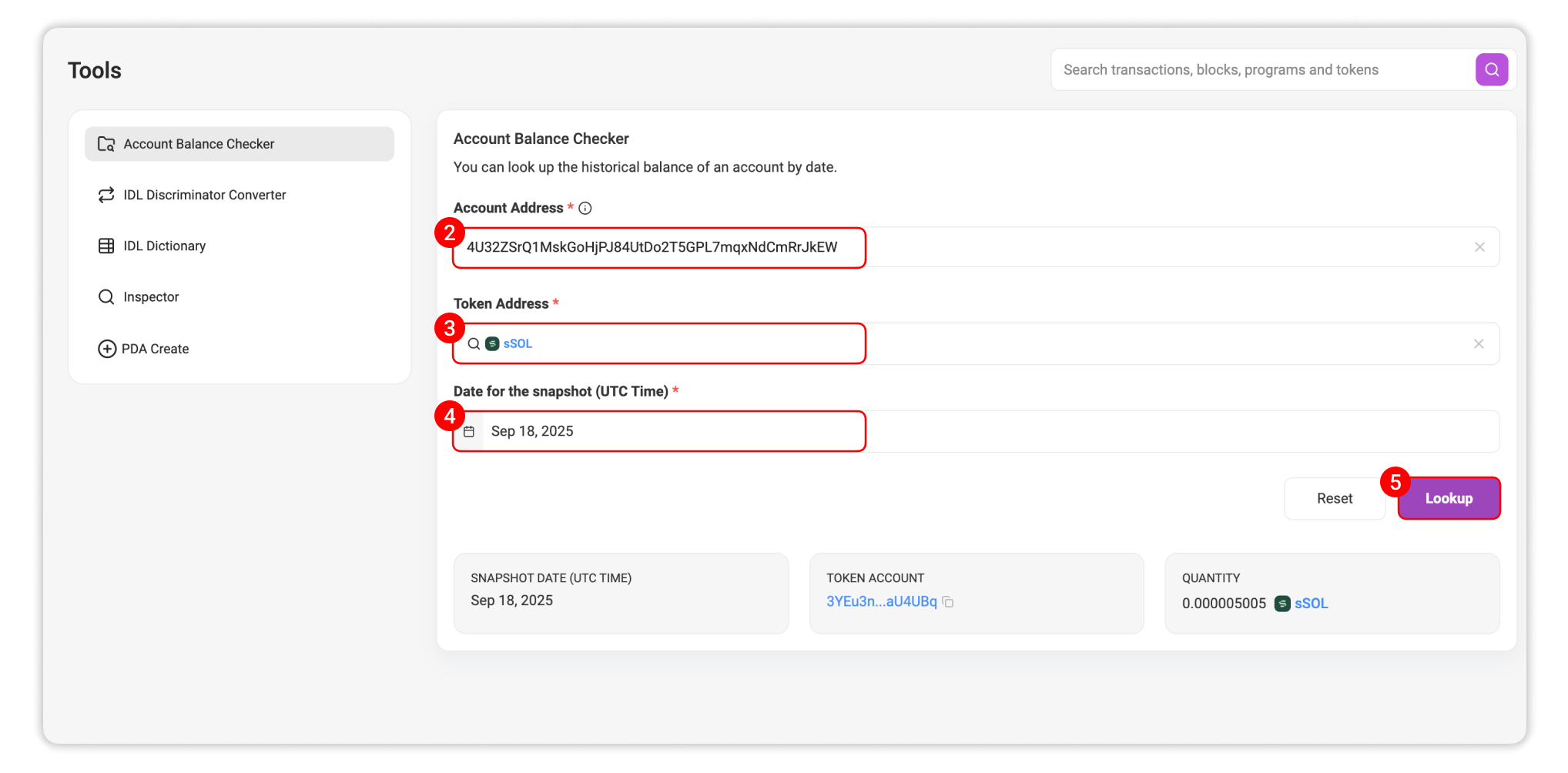
Task: Click the purple search magnifier button
Action: tap(1491, 70)
